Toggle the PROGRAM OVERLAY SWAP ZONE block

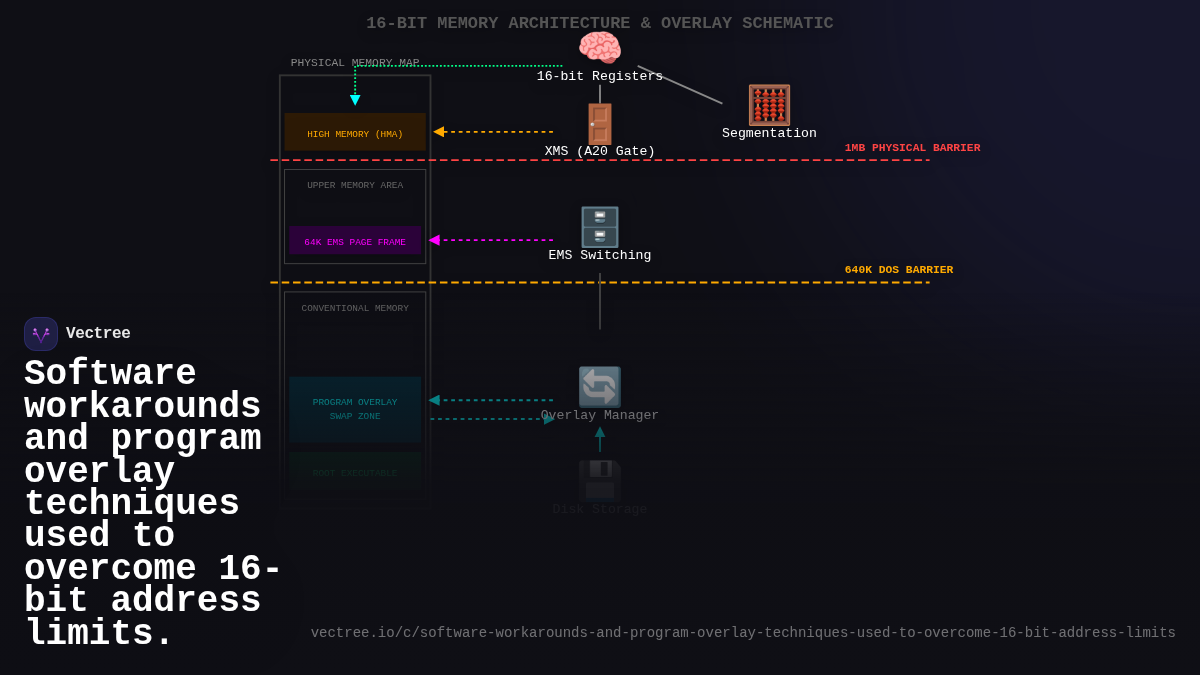point(355,409)
